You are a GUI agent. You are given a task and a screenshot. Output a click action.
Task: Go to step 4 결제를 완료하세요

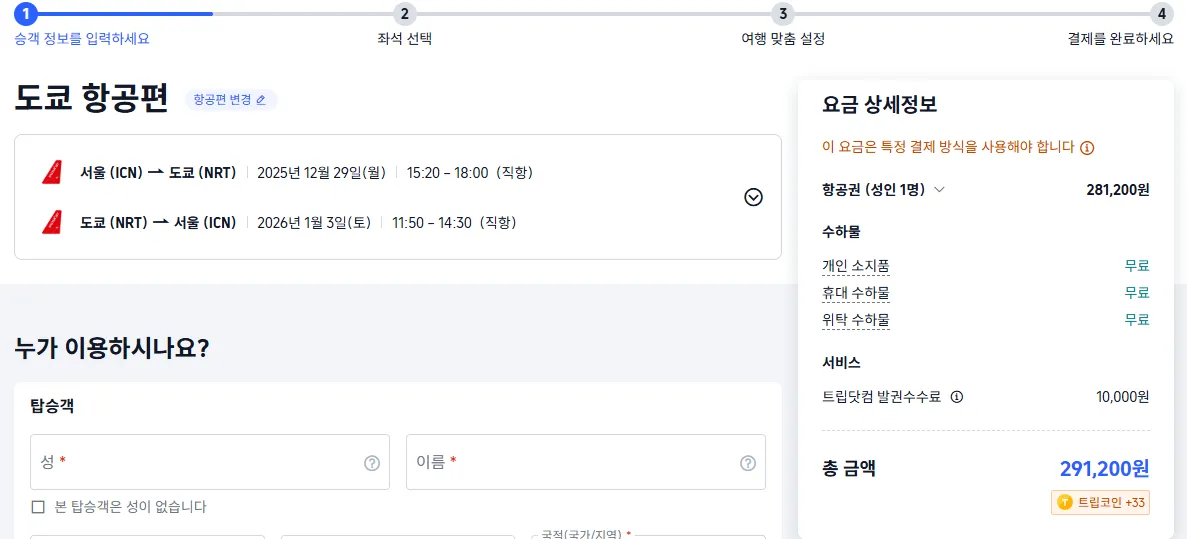(1160, 14)
